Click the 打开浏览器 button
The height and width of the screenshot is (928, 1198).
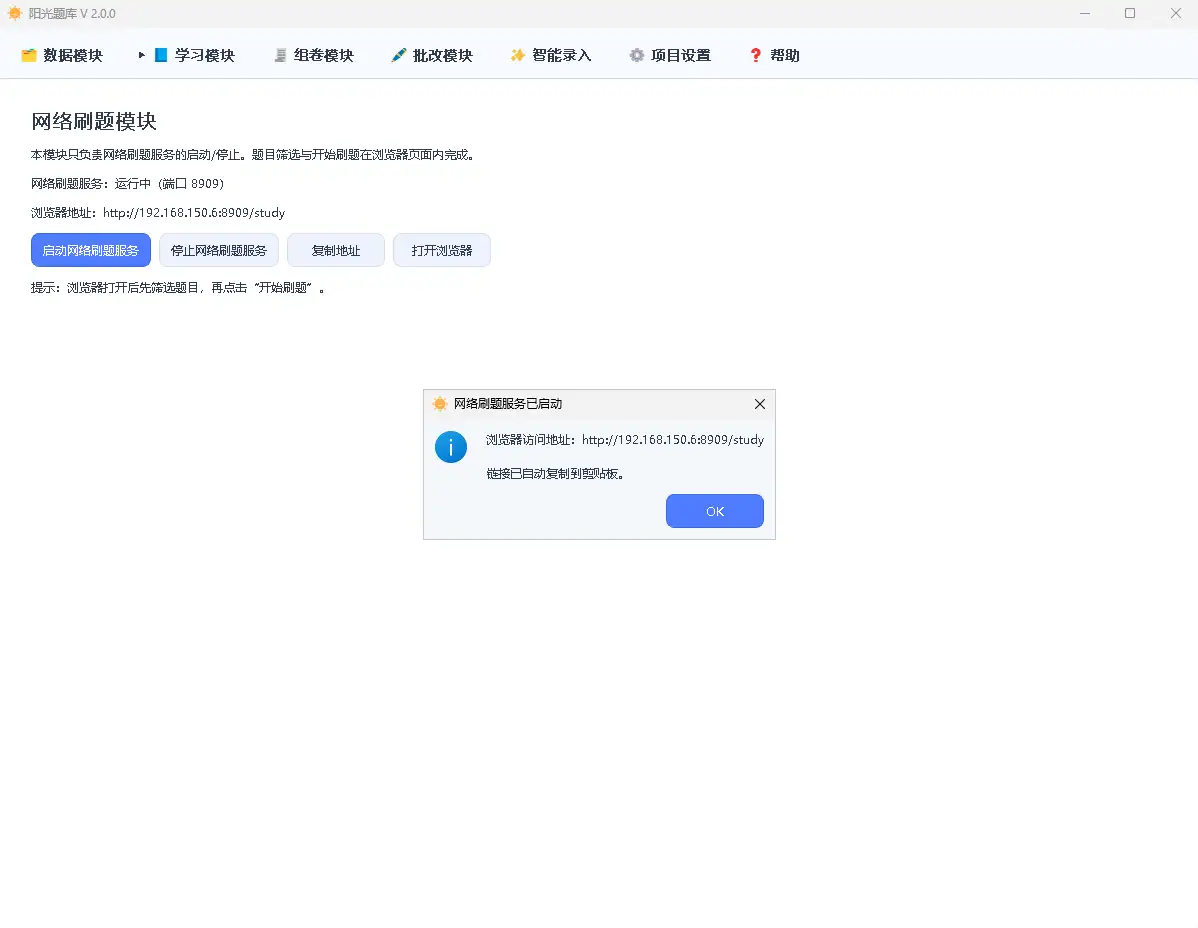click(442, 250)
